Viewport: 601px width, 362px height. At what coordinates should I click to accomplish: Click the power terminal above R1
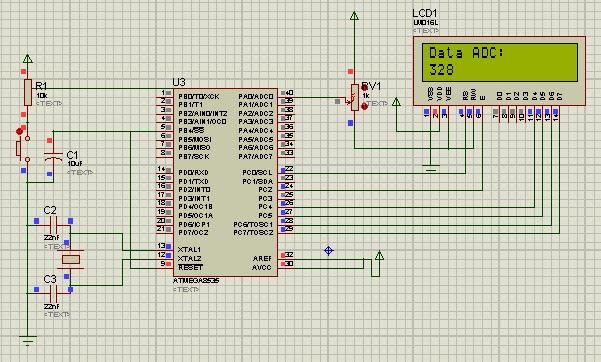28,59
